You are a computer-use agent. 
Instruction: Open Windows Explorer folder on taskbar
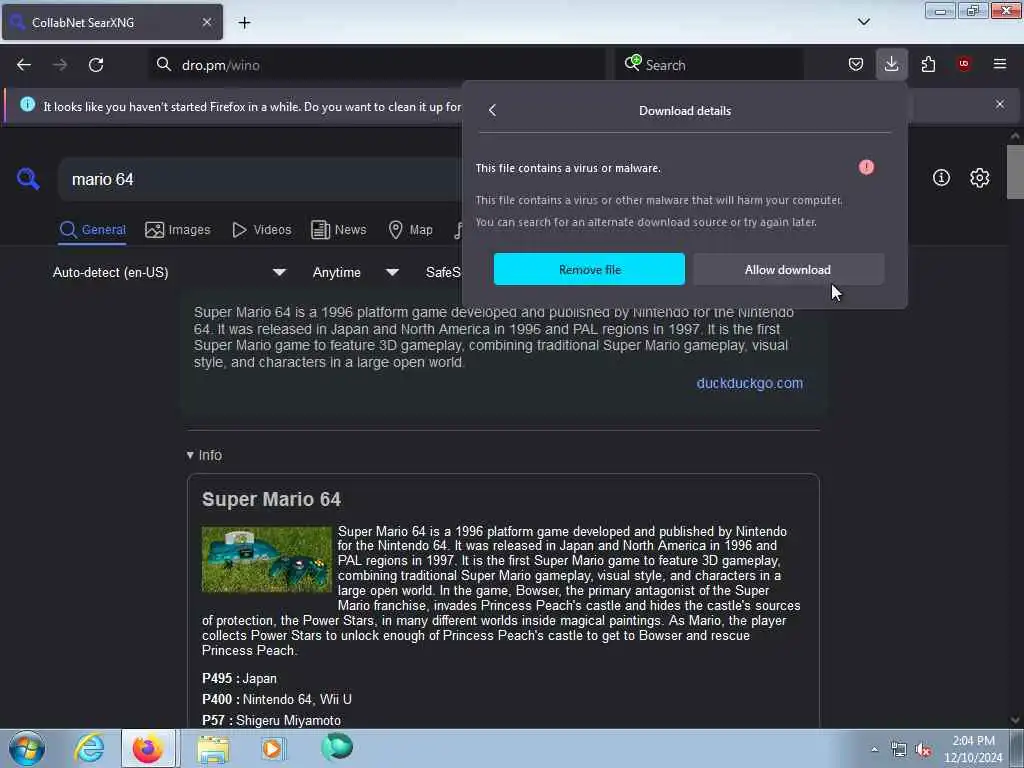(213, 748)
